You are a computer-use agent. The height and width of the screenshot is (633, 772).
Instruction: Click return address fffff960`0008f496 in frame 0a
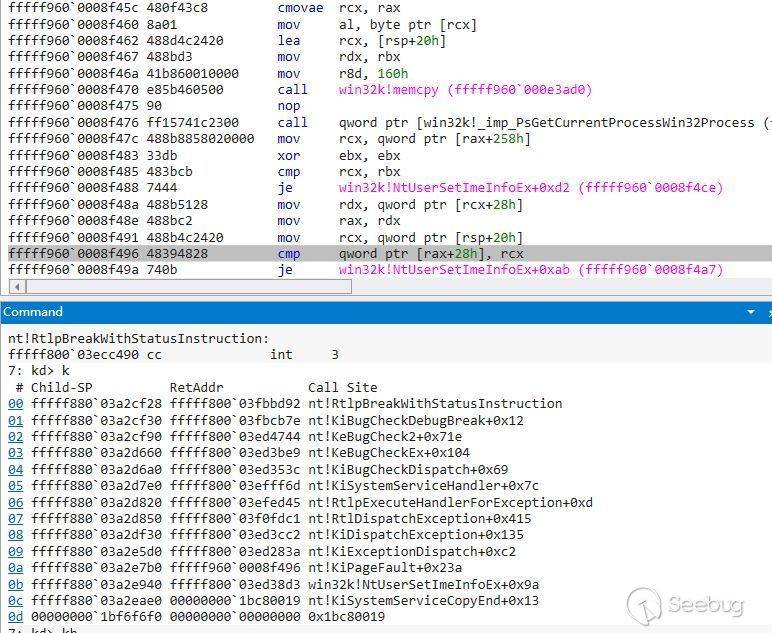[235, 568]
